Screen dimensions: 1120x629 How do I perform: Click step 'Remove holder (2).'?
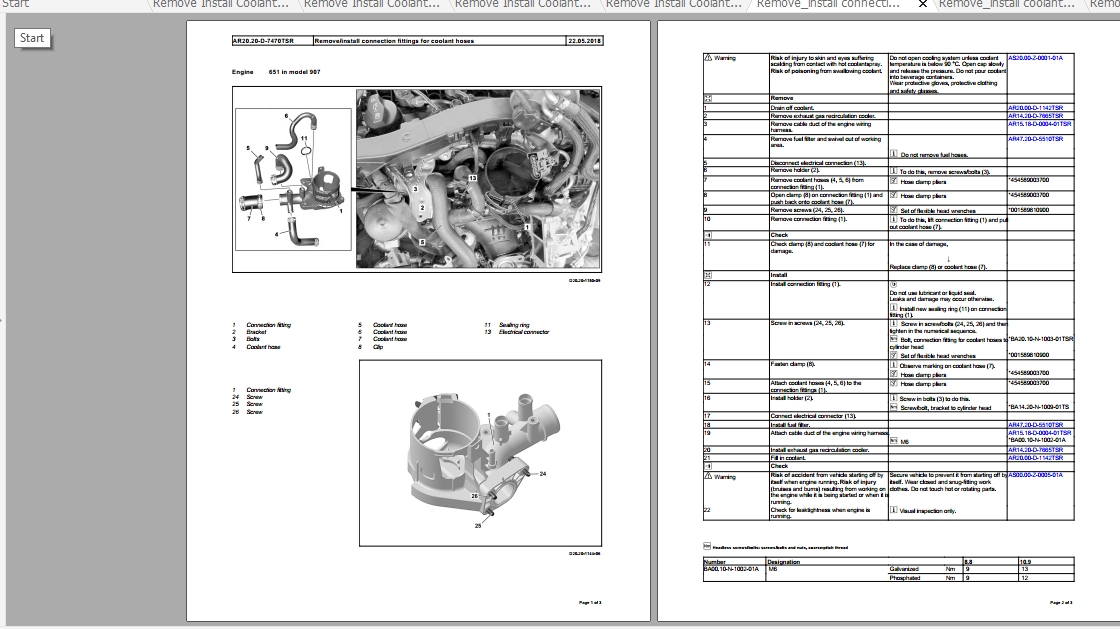795,171
